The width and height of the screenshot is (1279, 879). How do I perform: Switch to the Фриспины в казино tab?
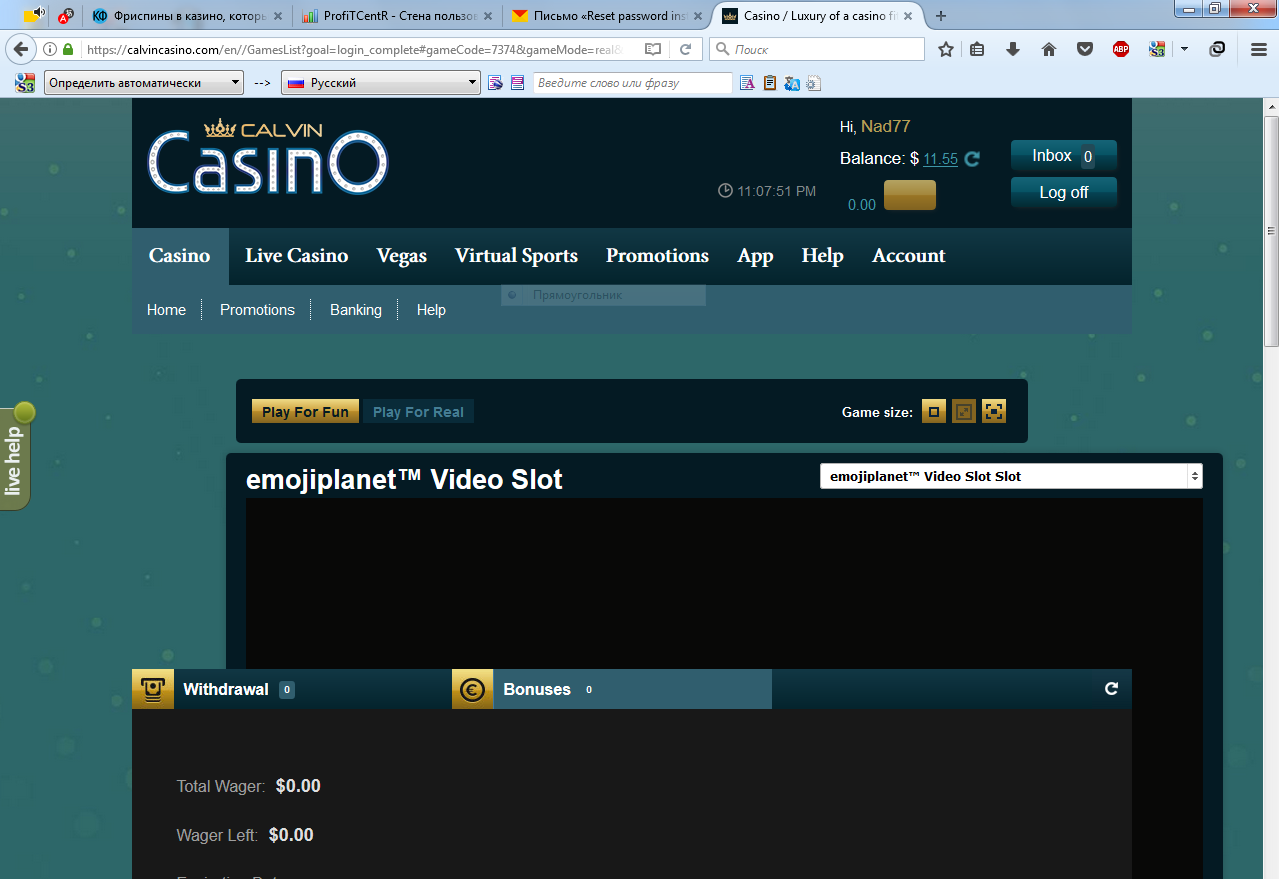[186, 16]
